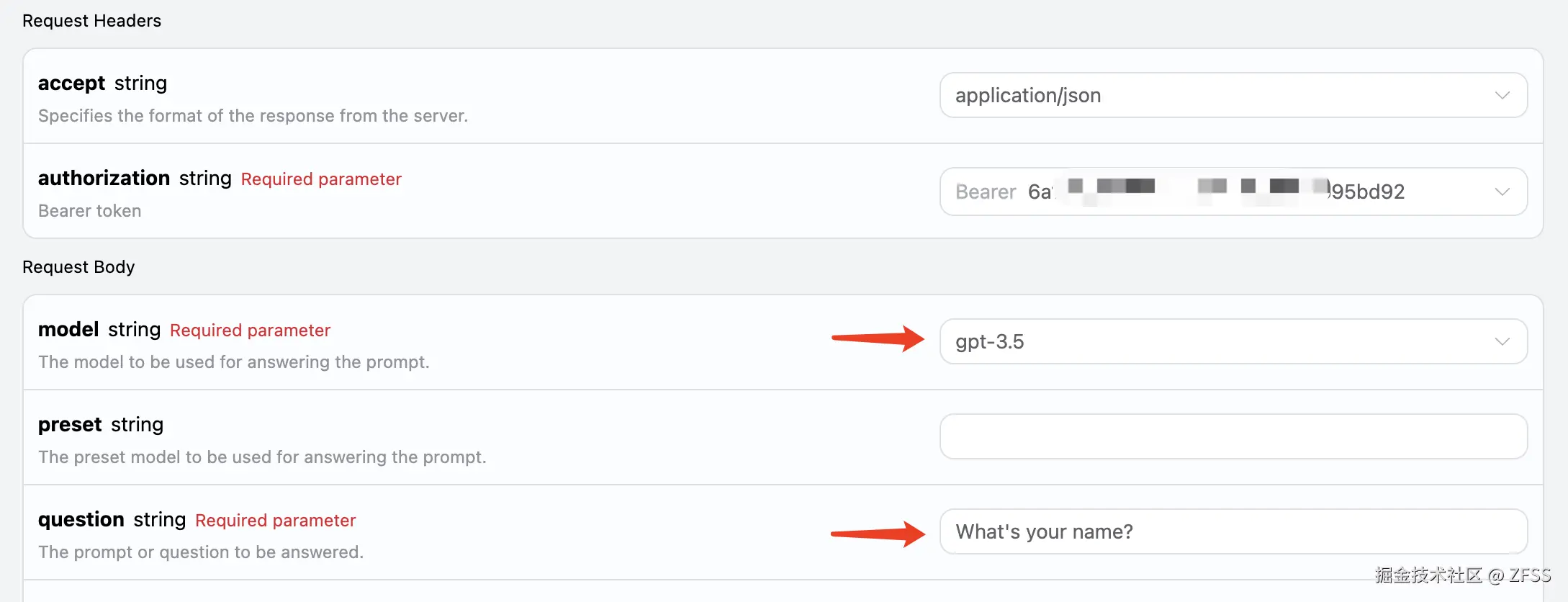This screenshot has height=602, width=1568.
Task: Click "Required parameter" label beside model
Action: point(250,331)
